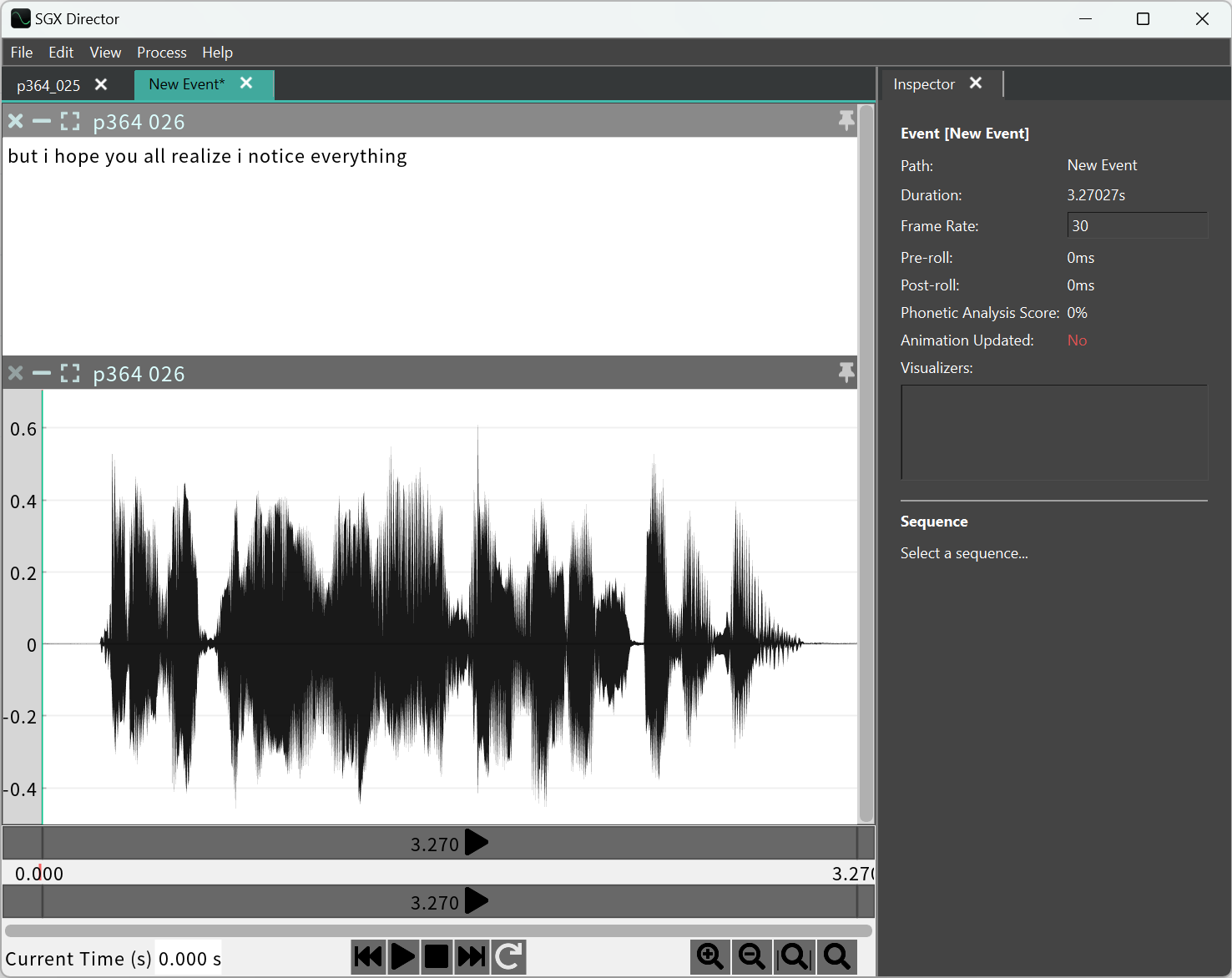Open the Process menu
Screen dimensions: 1232x978
tap(161, 53)
